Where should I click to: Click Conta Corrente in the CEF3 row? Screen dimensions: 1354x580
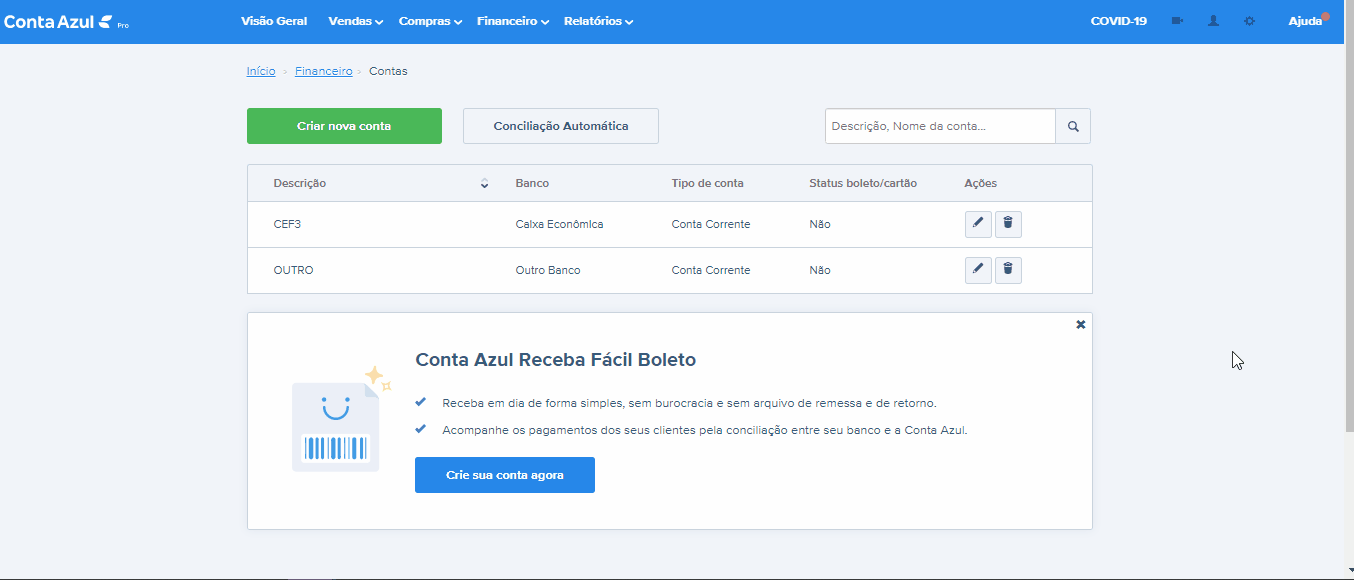click(711, 224)
